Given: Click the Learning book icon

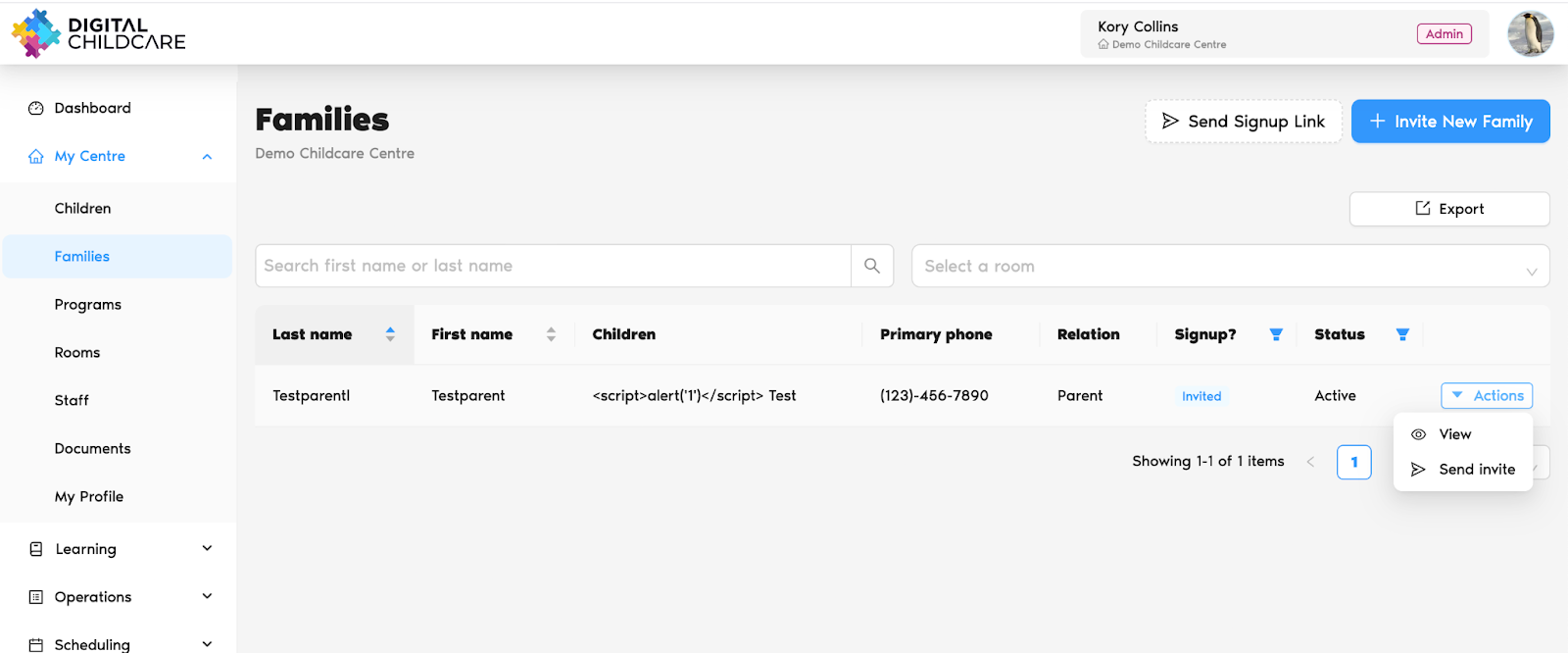Looking at the screenshot, I should (x=36, y=549).
